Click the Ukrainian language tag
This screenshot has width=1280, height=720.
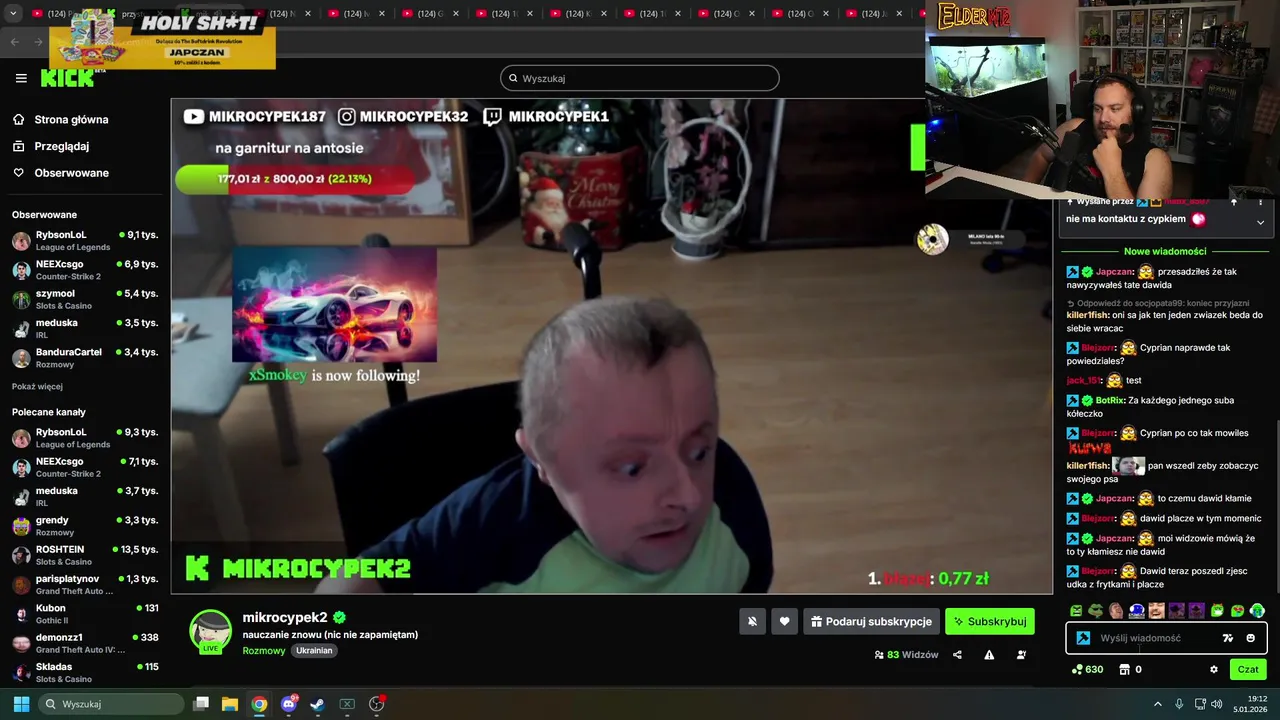click(314, 650)
